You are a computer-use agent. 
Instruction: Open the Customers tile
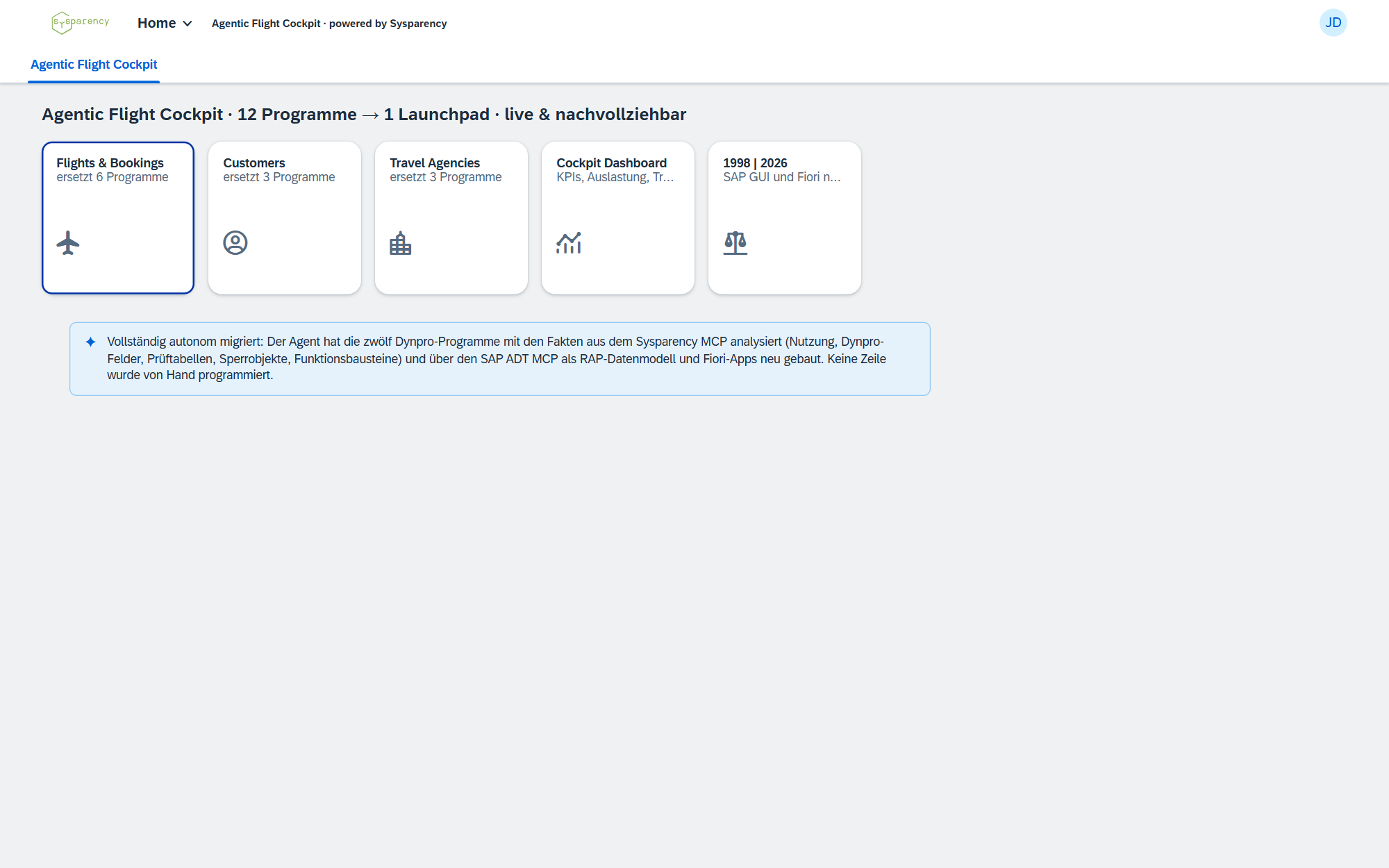tap(285, 218)
